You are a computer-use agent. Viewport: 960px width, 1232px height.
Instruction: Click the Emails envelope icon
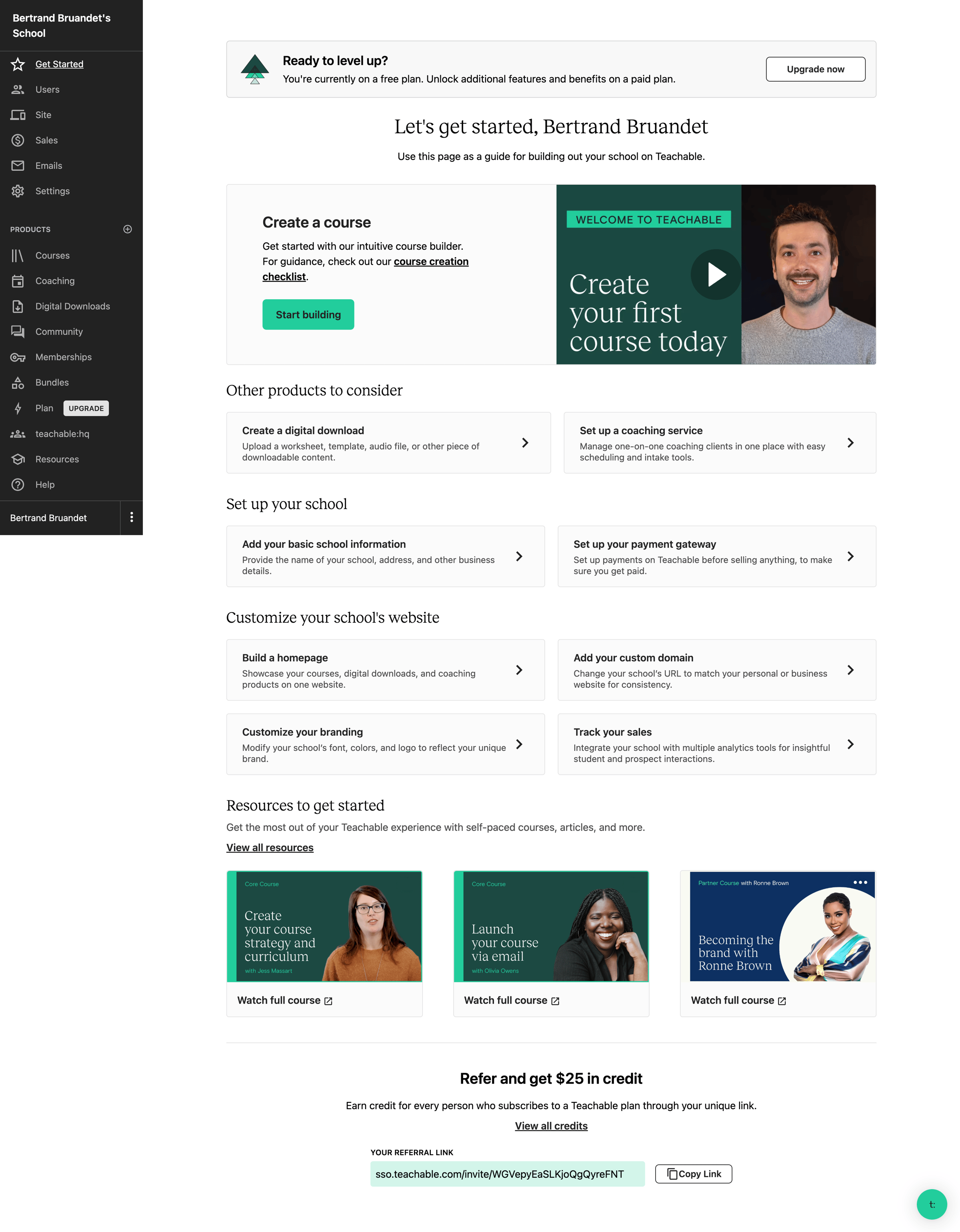(18, 166)
